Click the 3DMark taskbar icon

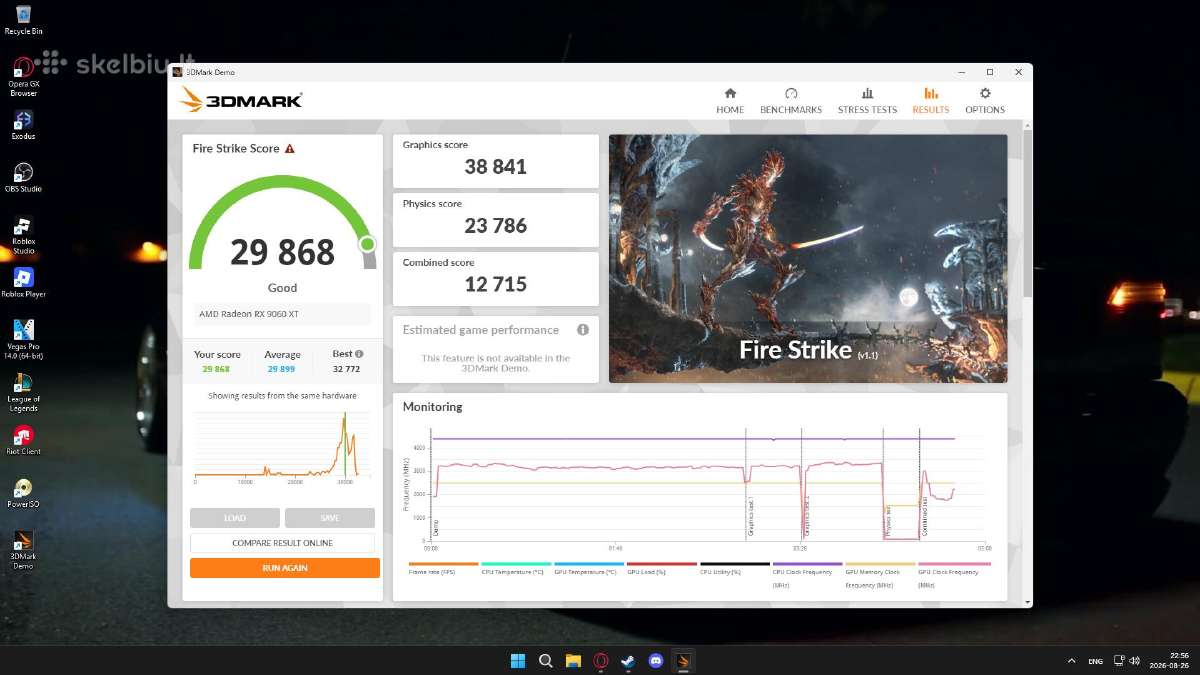coord(683,661)
